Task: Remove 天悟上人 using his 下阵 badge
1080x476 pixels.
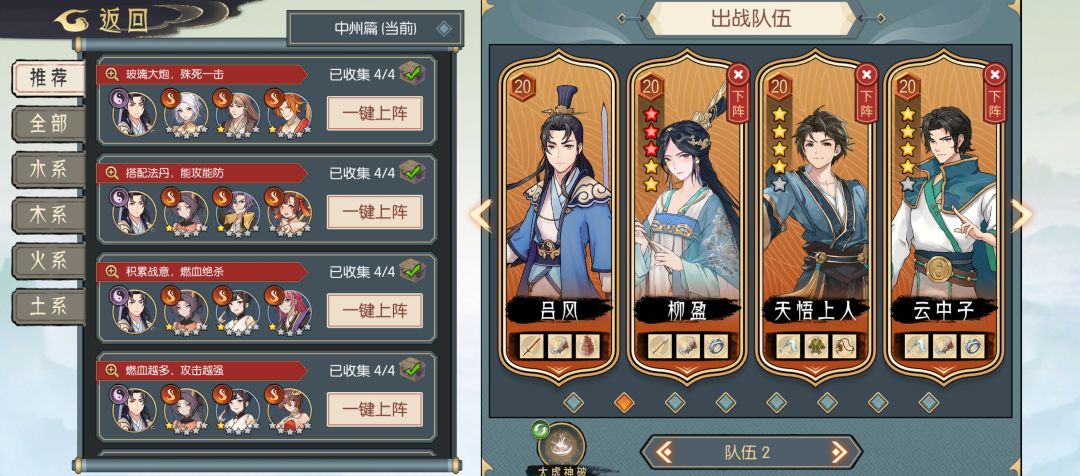Action: (866, 93)
